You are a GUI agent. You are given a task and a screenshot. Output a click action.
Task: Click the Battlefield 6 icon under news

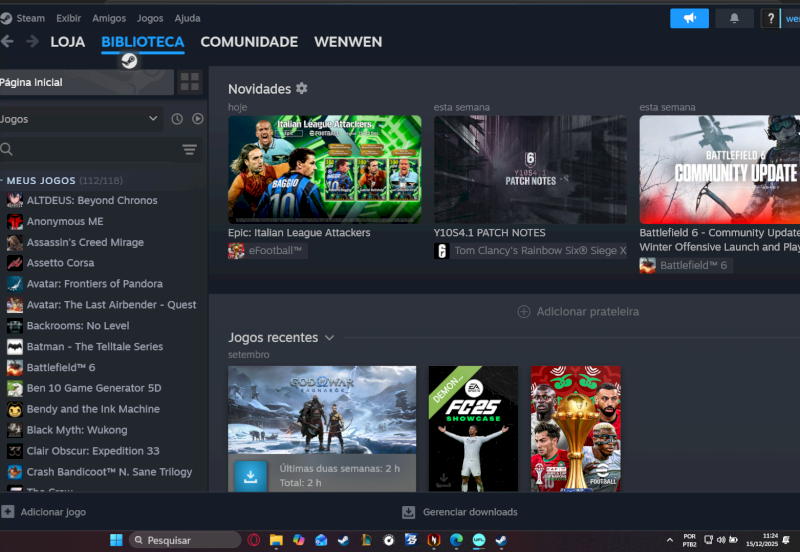647,265
